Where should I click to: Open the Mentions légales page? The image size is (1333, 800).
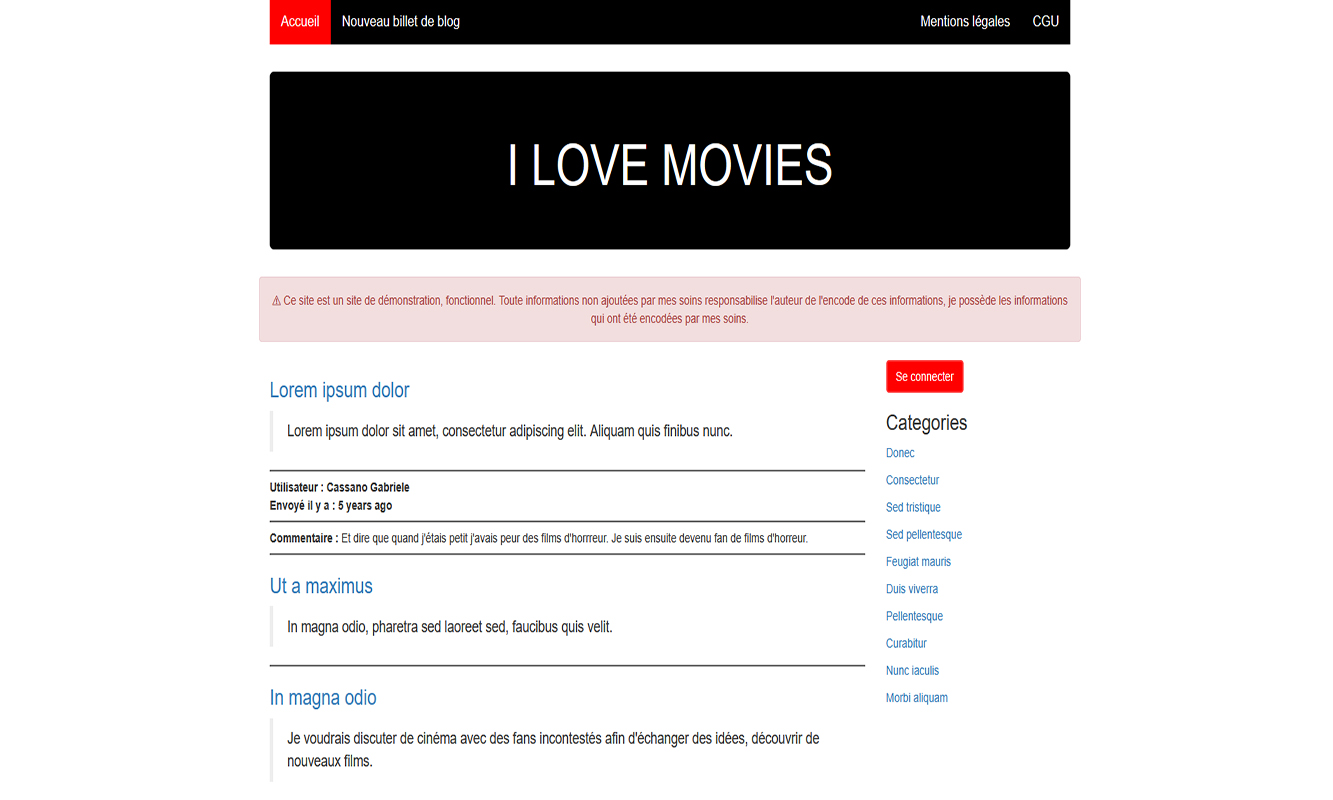(x=965, y=21)
